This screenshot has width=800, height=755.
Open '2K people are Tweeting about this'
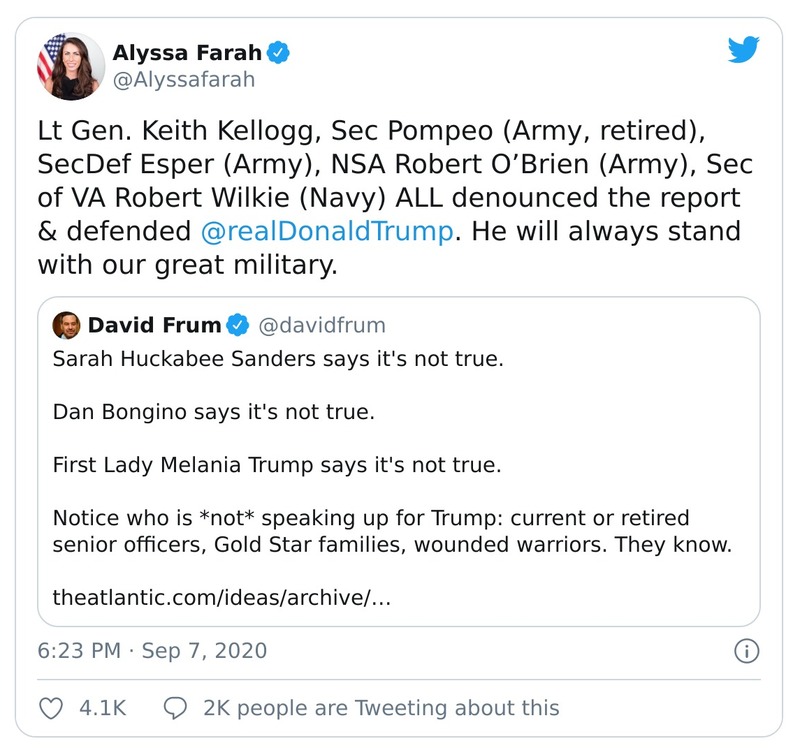[380, 708]
